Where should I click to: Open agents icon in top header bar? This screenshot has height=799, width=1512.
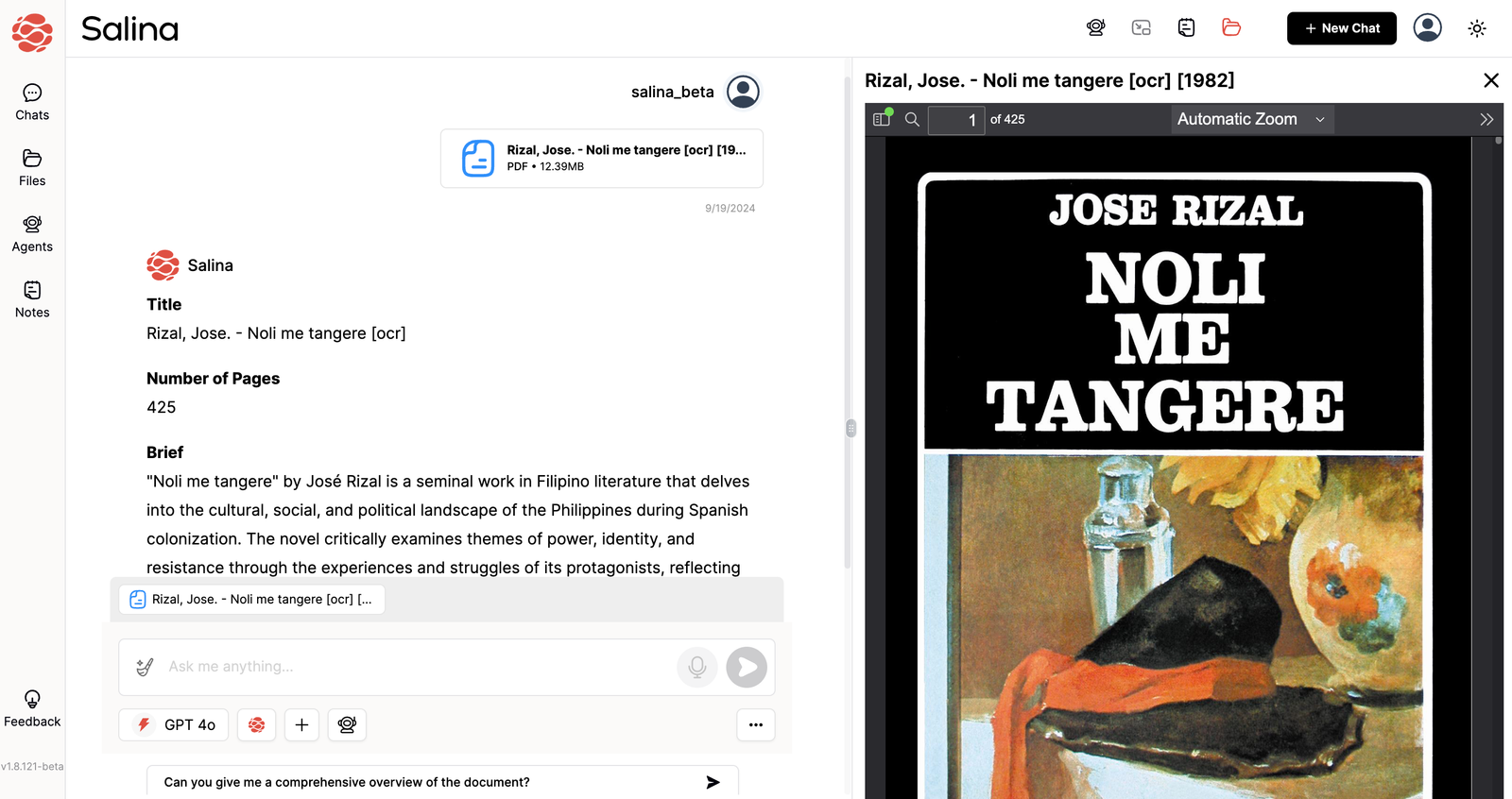point(1096,28)
